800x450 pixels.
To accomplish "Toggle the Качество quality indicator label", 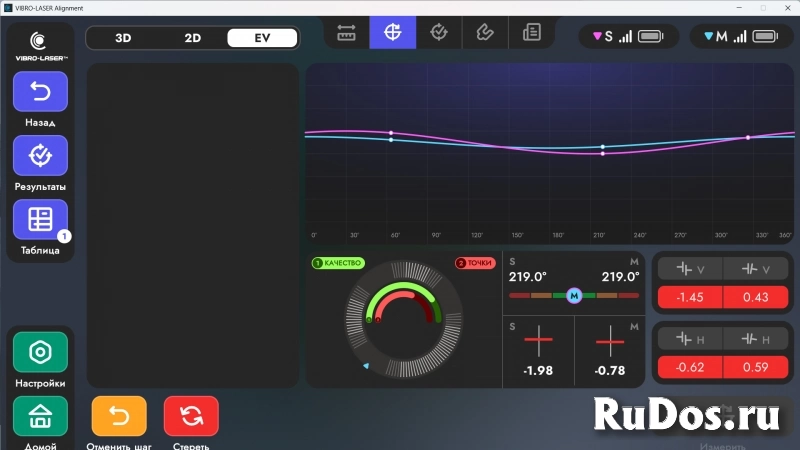I will (x=338, y=263).
